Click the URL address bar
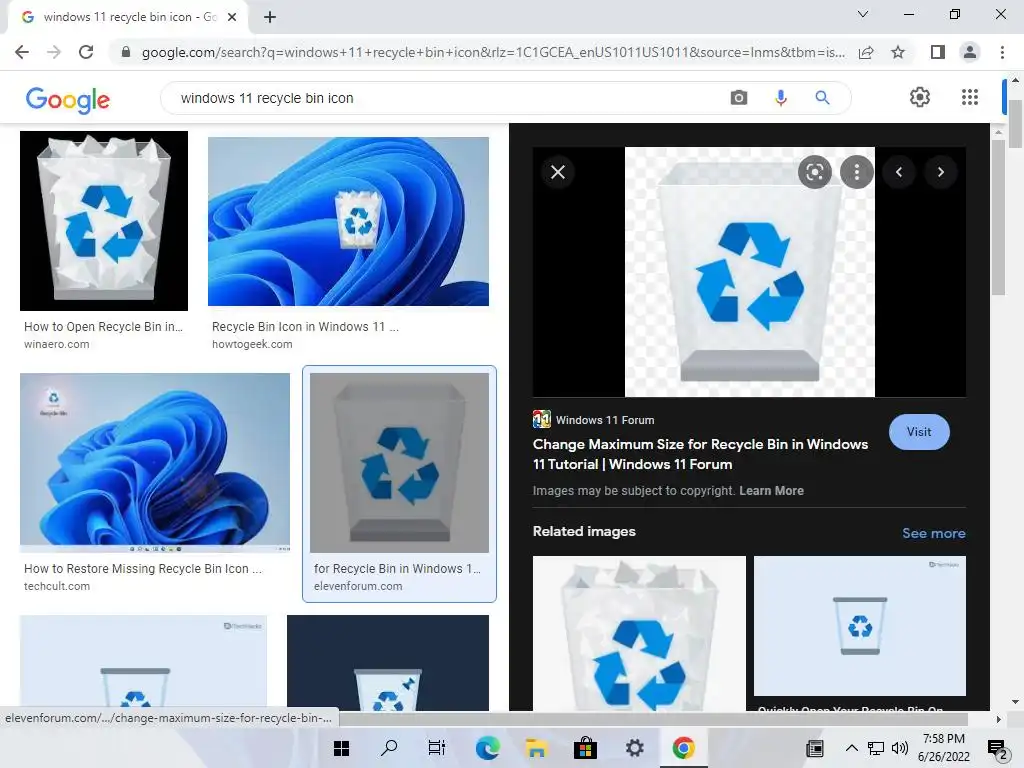The height and width of the screenshot is (768, 1024). point(493,52)
